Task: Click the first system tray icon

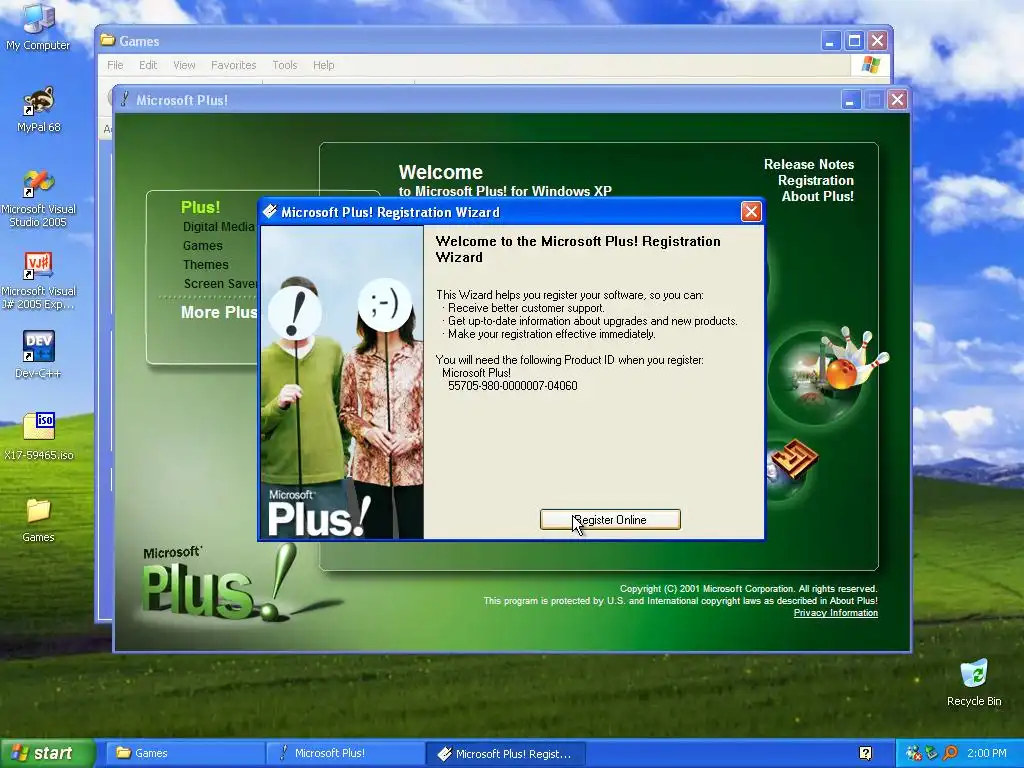Action: pyautogui.click(x=914, y=753)
